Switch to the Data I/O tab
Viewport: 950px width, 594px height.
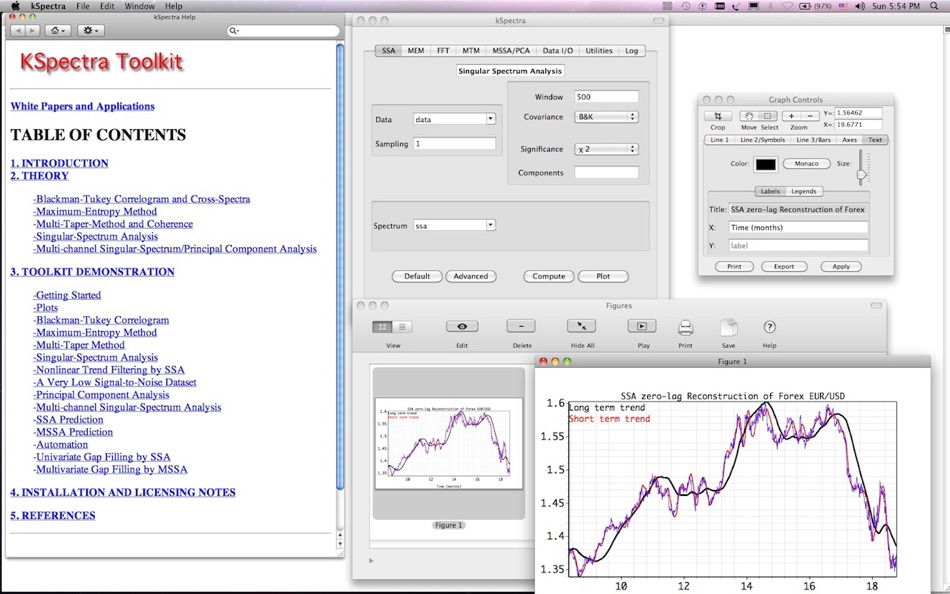557,51
